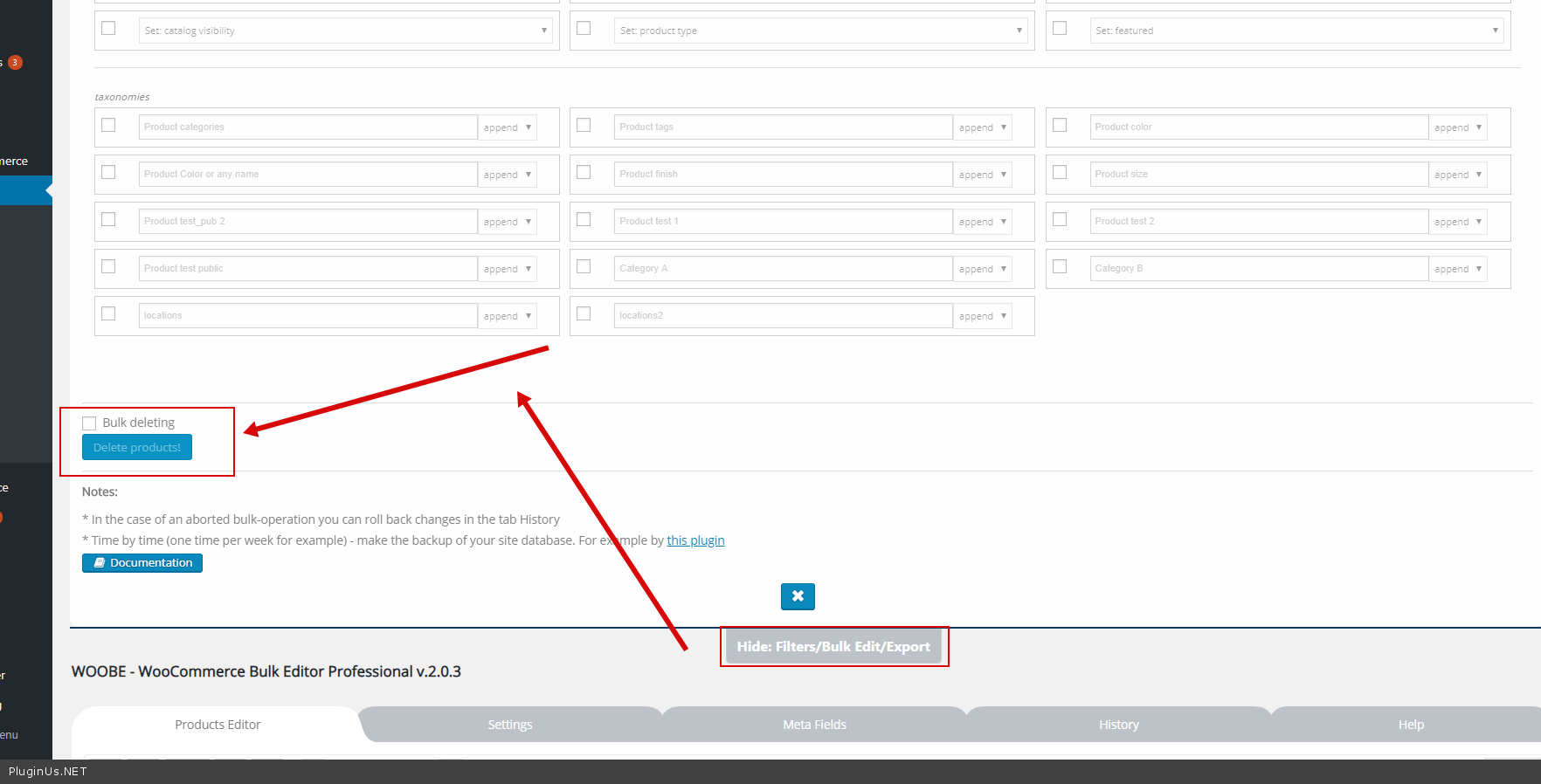Follow the "this plugin" backup link

click(695, 540)
